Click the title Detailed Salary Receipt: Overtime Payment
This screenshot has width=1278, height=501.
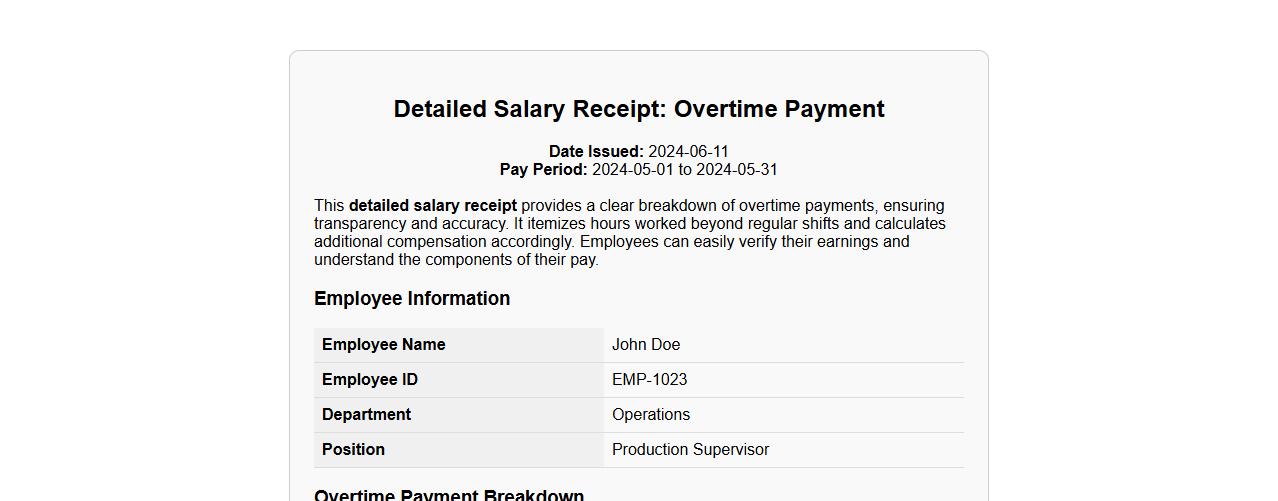coord(639,109)
